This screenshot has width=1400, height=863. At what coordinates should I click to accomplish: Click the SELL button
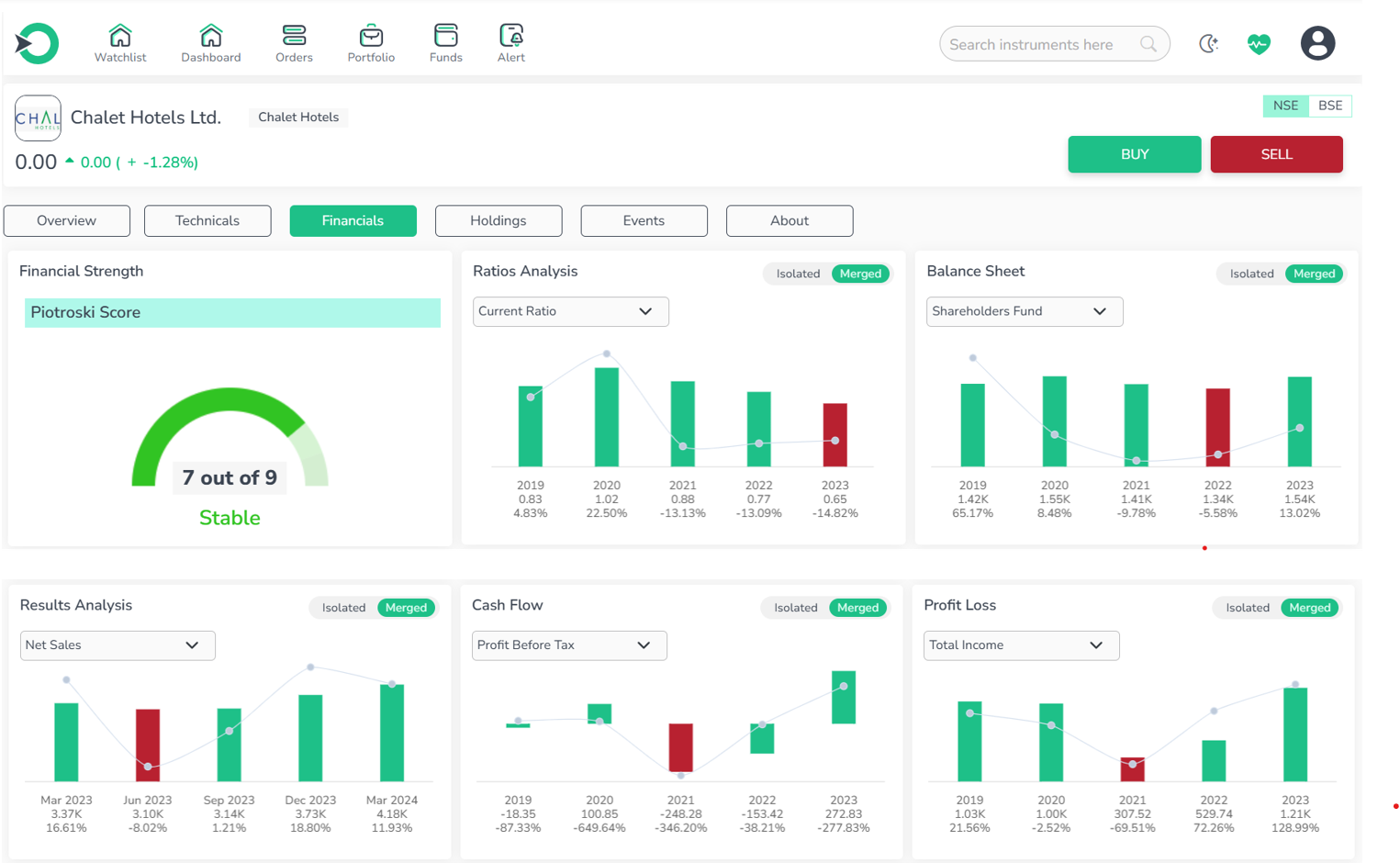(x=1276, y=154)
